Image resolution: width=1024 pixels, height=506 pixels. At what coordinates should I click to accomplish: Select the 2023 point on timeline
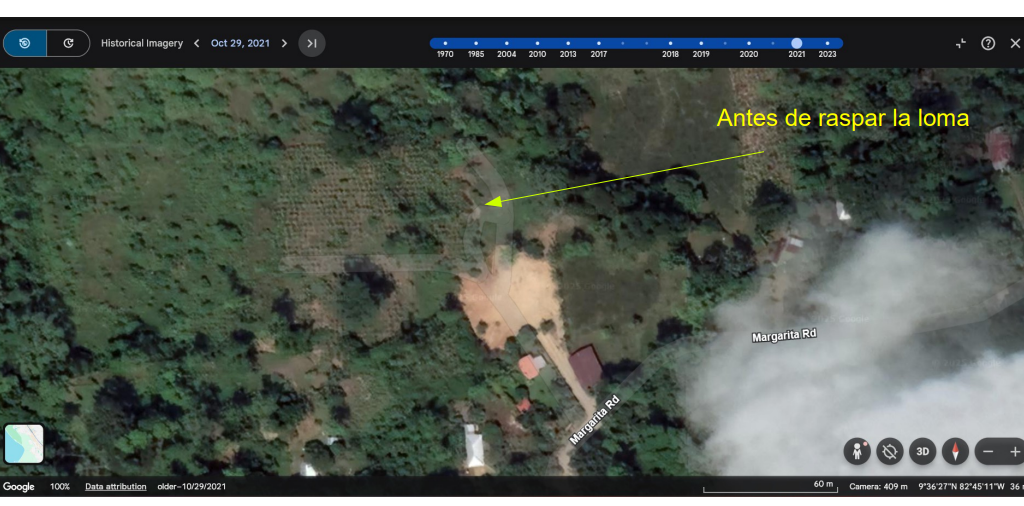[827, 43]
